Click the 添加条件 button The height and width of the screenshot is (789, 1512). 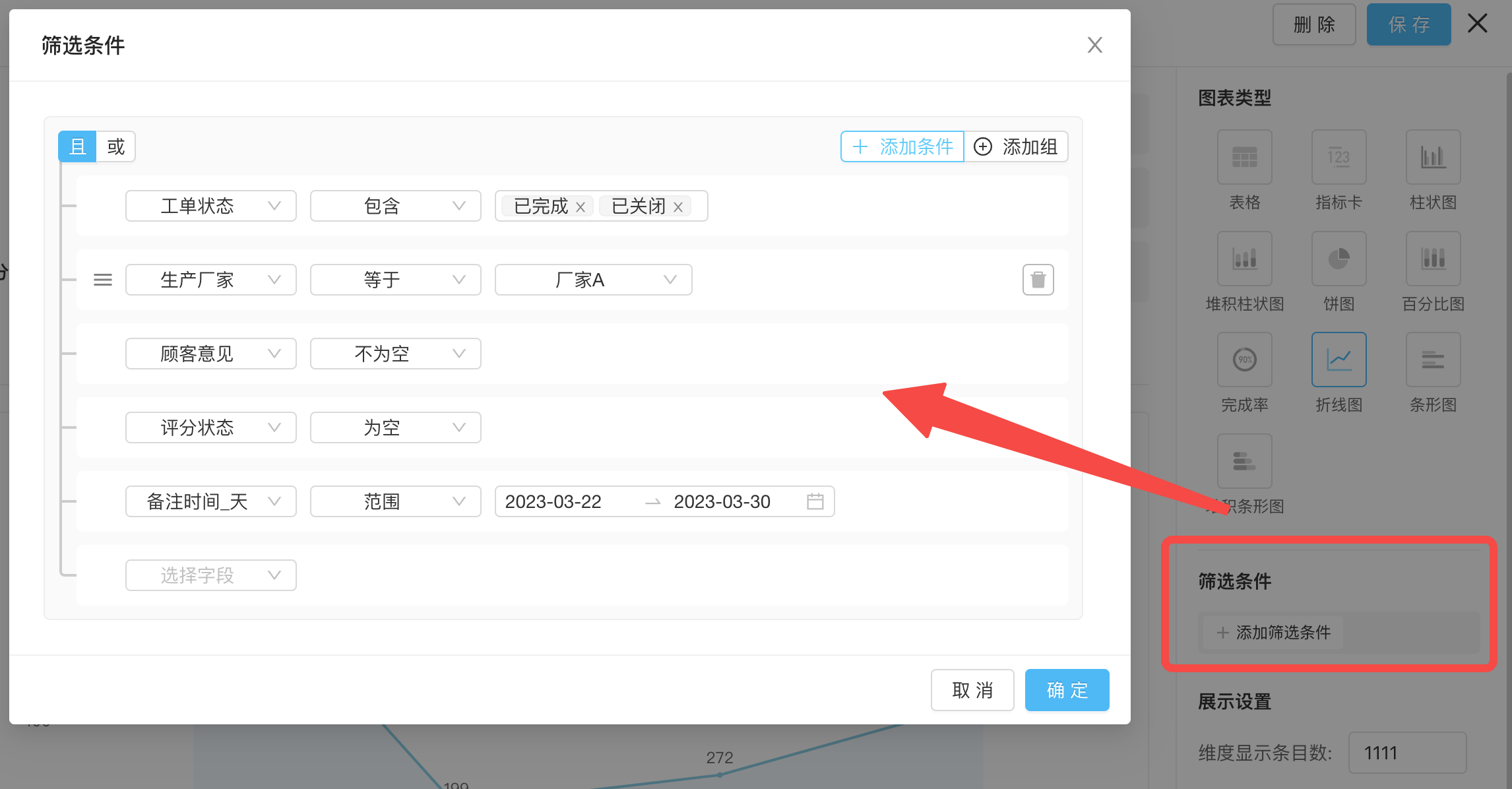pyautogui.click(x=902, y=146)
